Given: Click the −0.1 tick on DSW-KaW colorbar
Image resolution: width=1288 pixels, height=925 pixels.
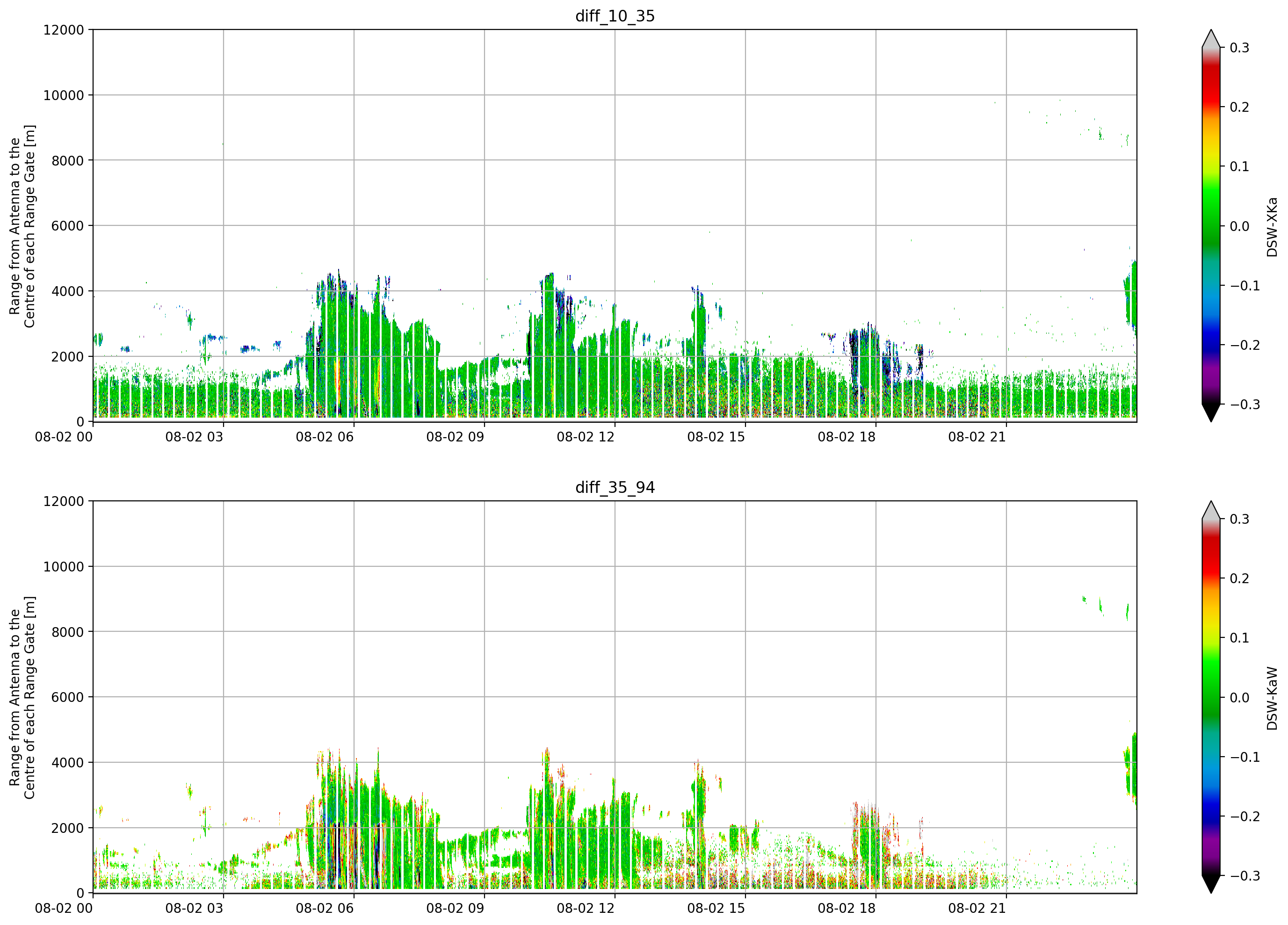Looking at the screenshot, I should point(1245,757).
